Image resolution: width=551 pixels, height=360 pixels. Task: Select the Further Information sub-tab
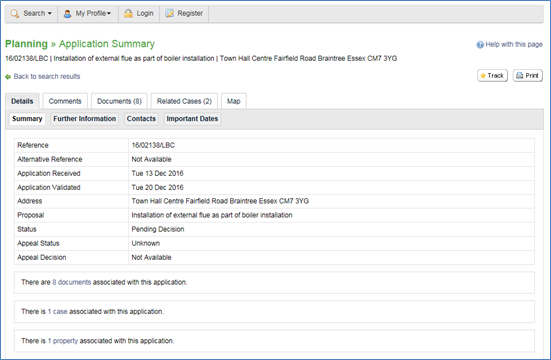pyautogui.click(x=85, y=119)
